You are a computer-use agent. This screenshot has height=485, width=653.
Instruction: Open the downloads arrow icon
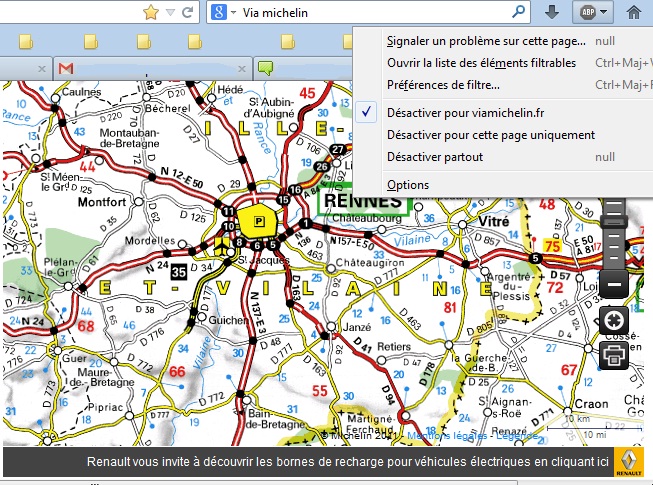552,12
